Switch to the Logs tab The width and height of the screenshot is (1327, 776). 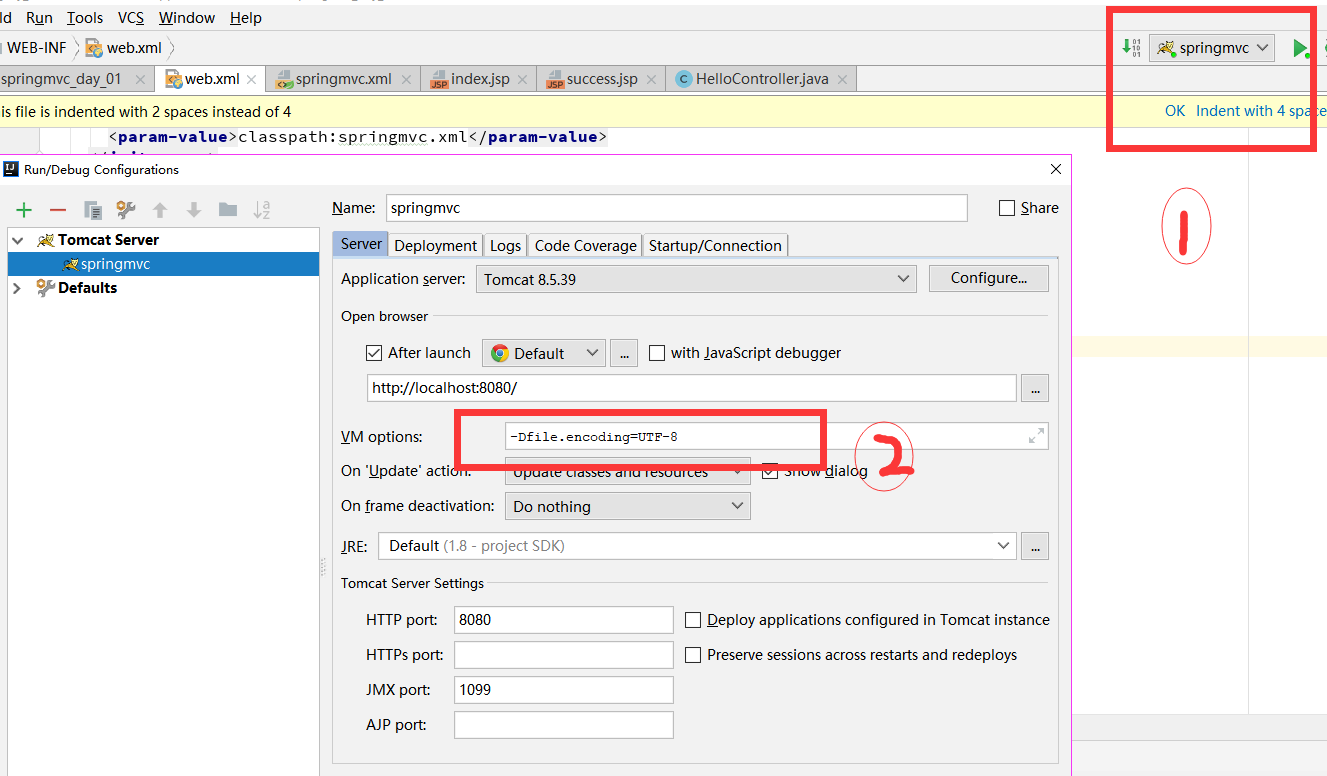(x=505, y=245)
